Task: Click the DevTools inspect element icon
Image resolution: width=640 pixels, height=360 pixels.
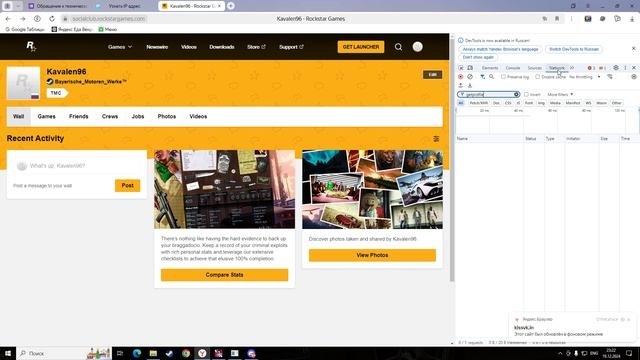Action: pos(461,68)
